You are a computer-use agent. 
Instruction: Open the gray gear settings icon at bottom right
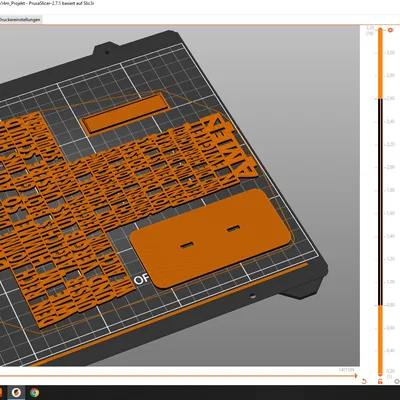[397, 381]
